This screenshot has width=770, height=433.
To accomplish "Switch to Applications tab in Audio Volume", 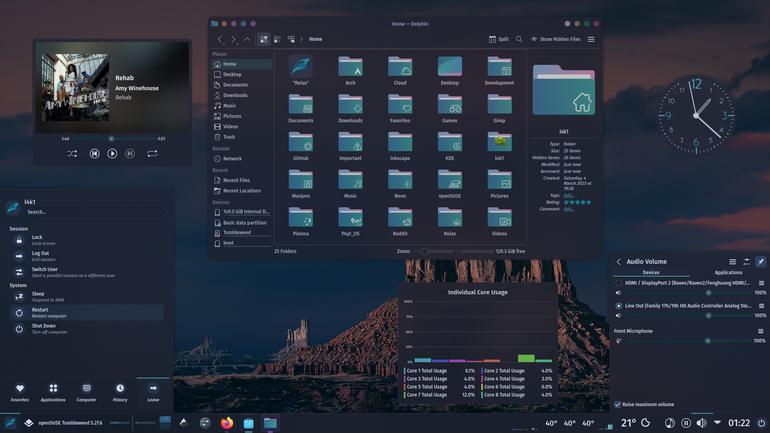I will pyautogui.click(x=728, y=272).
